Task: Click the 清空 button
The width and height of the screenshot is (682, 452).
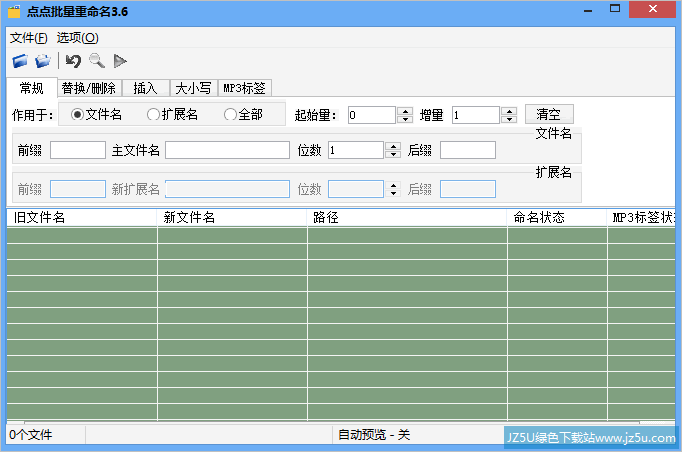Action: pos(549,114)
